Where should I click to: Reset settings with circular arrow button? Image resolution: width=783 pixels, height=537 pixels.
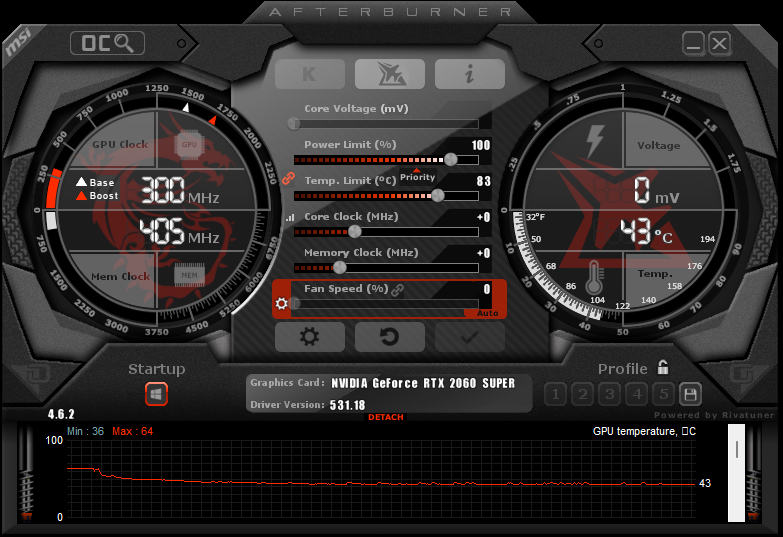point(390,337)
